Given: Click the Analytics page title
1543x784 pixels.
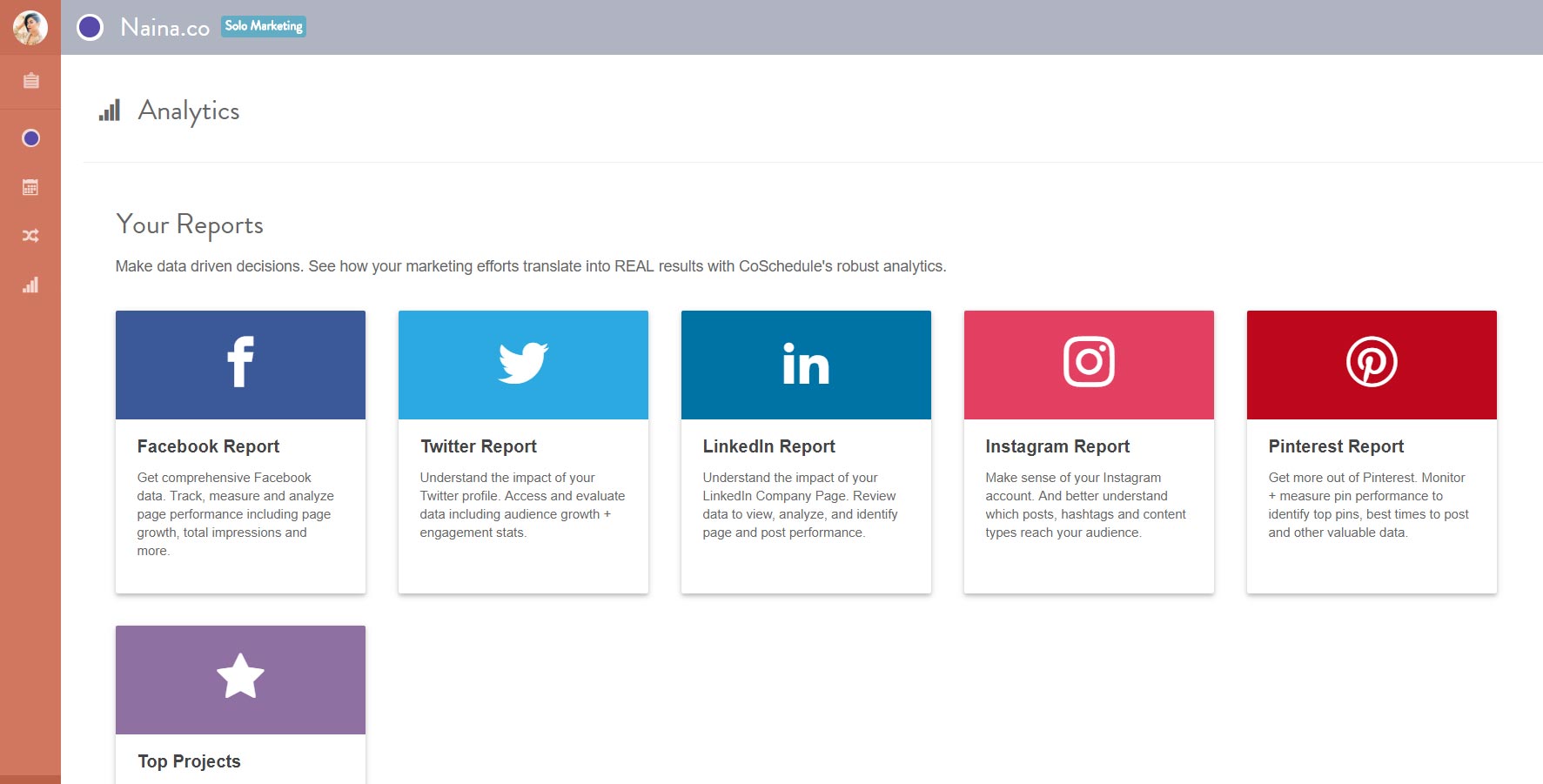Looking at the screenshot, I should (x=188, y=111).
